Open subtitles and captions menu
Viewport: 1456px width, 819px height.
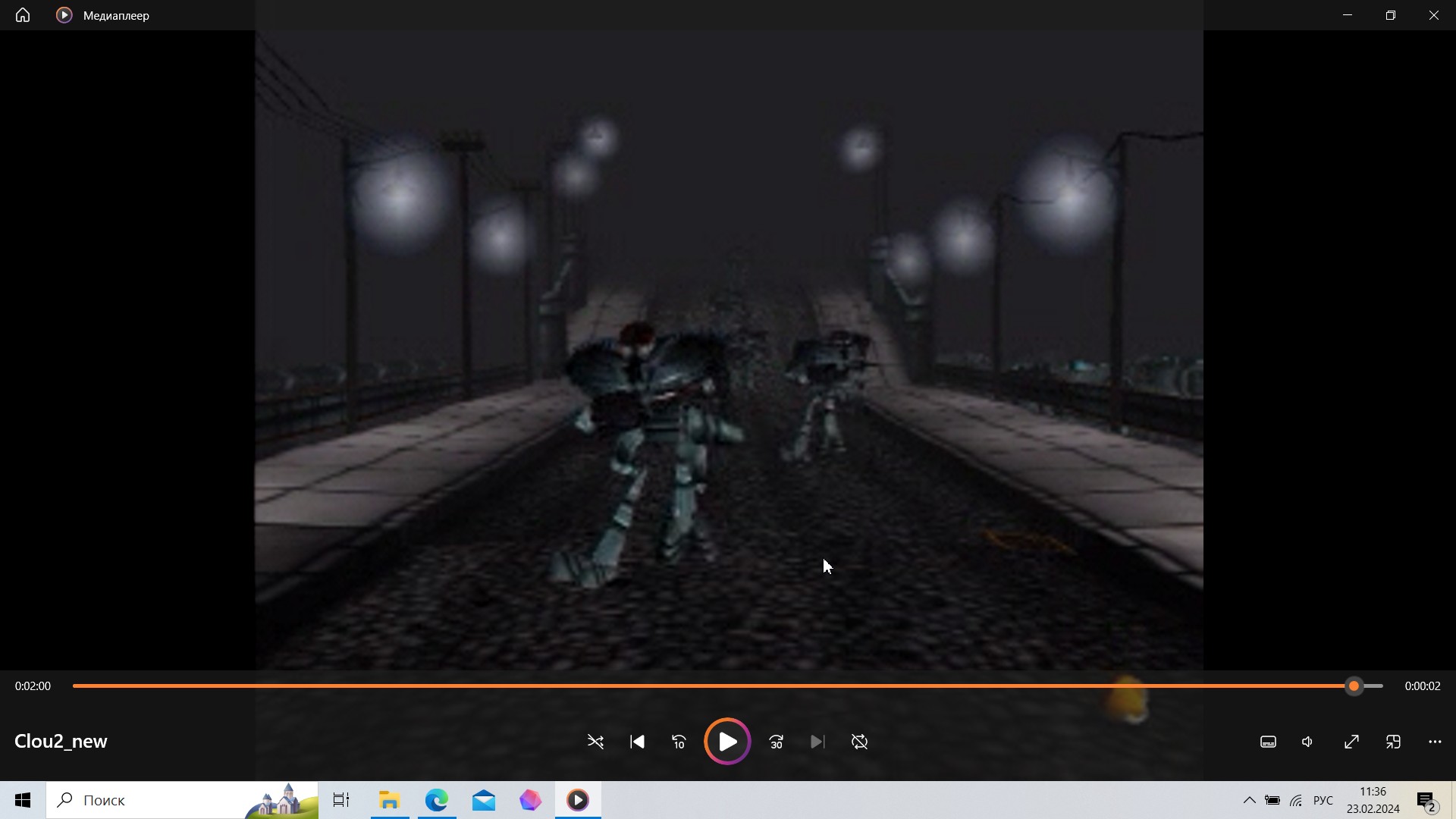[1268, 742]
